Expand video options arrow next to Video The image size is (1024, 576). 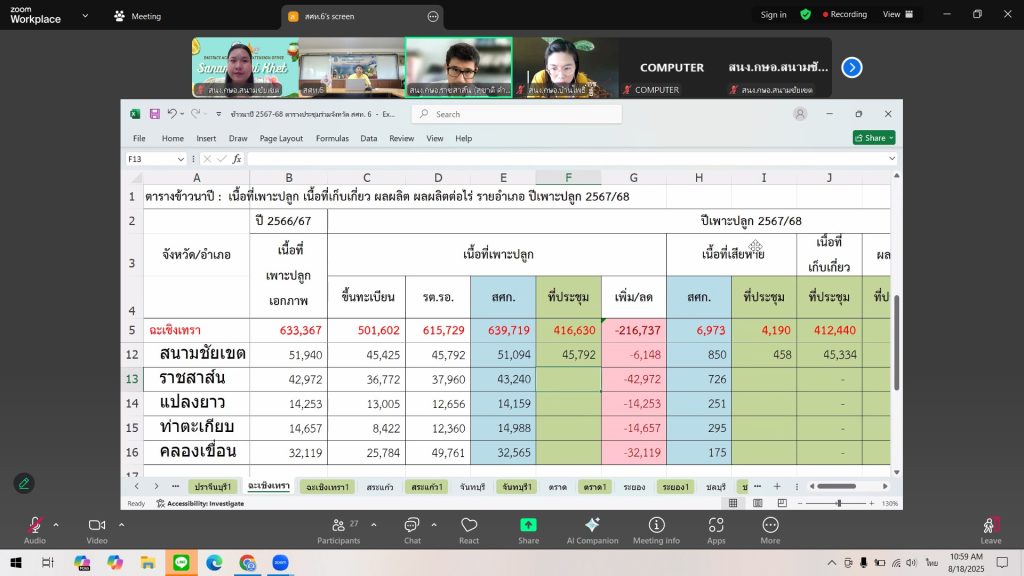pyautogui.click(x=122, y=524)
